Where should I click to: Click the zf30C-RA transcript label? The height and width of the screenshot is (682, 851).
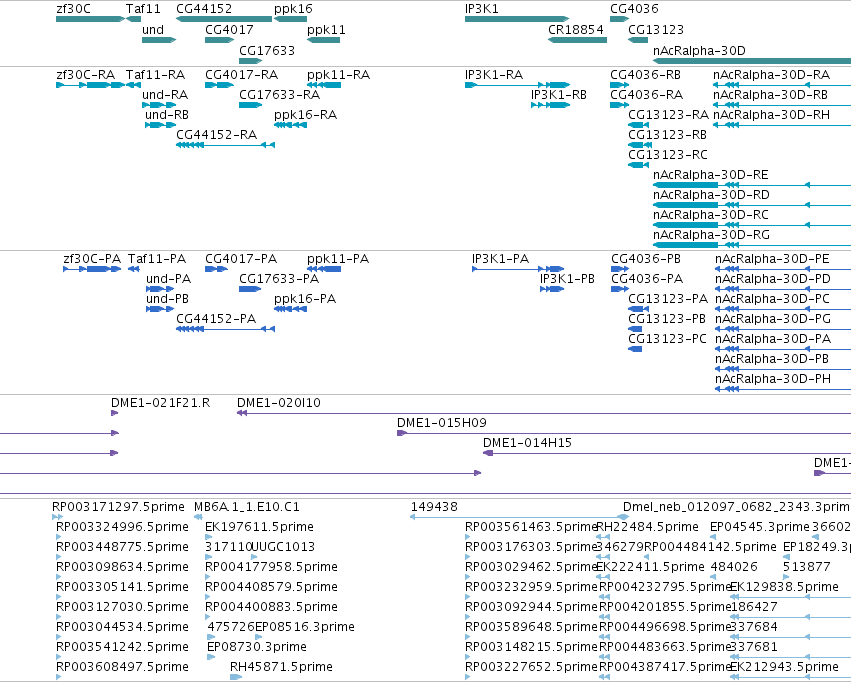86,75
